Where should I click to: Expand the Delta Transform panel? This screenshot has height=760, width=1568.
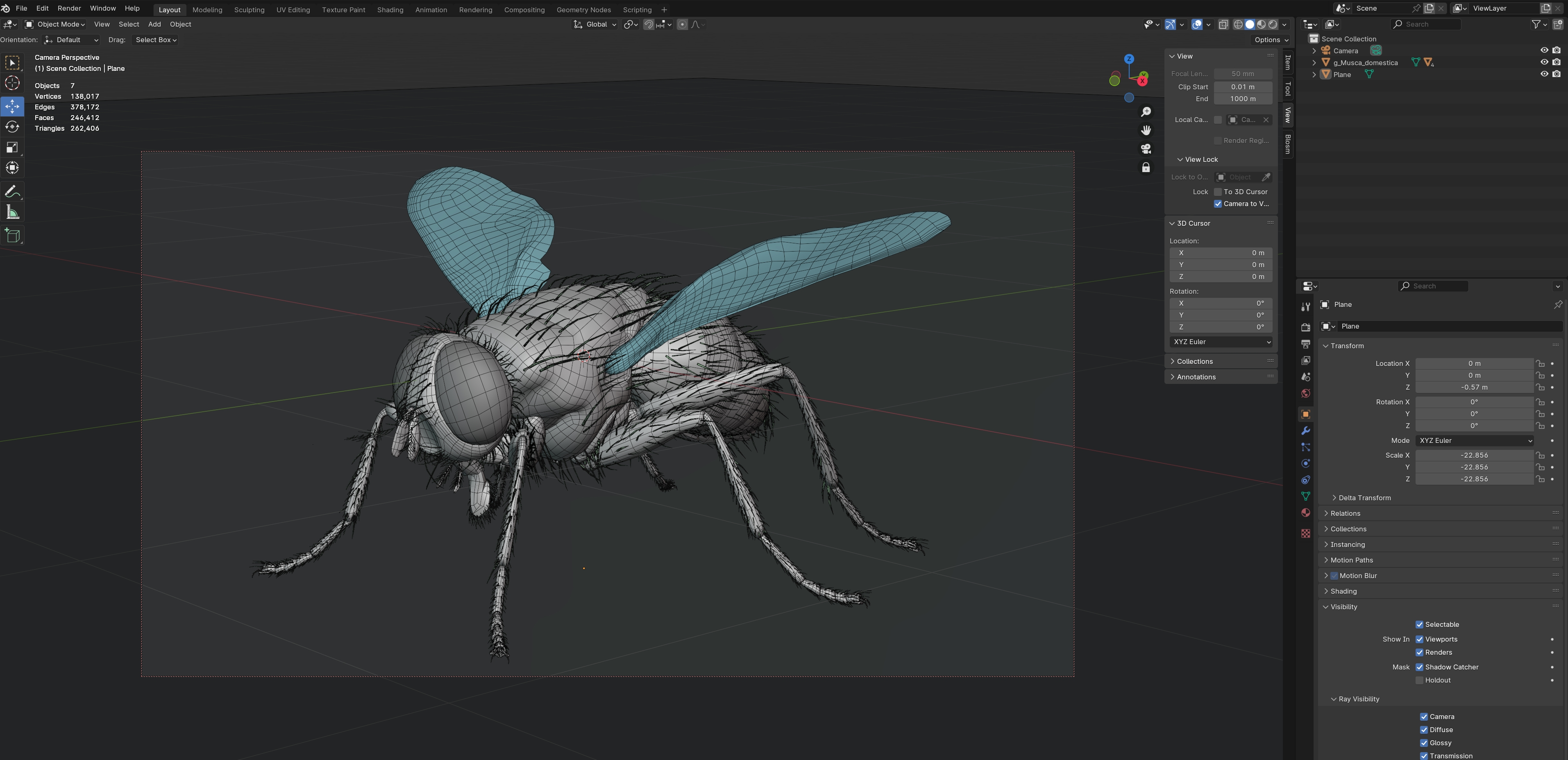pos(1364,498)
